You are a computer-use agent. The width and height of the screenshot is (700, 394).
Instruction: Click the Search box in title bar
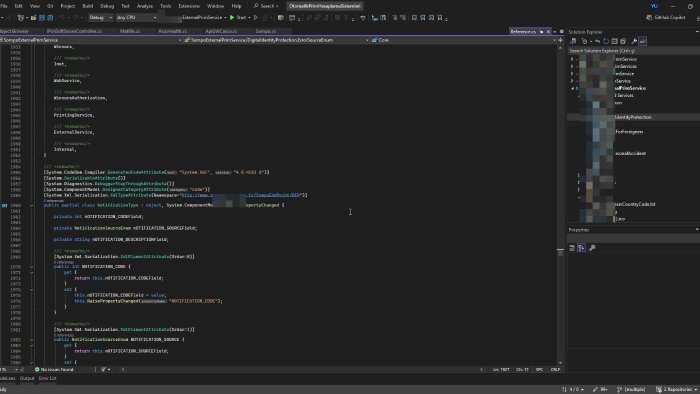[266, 6]
